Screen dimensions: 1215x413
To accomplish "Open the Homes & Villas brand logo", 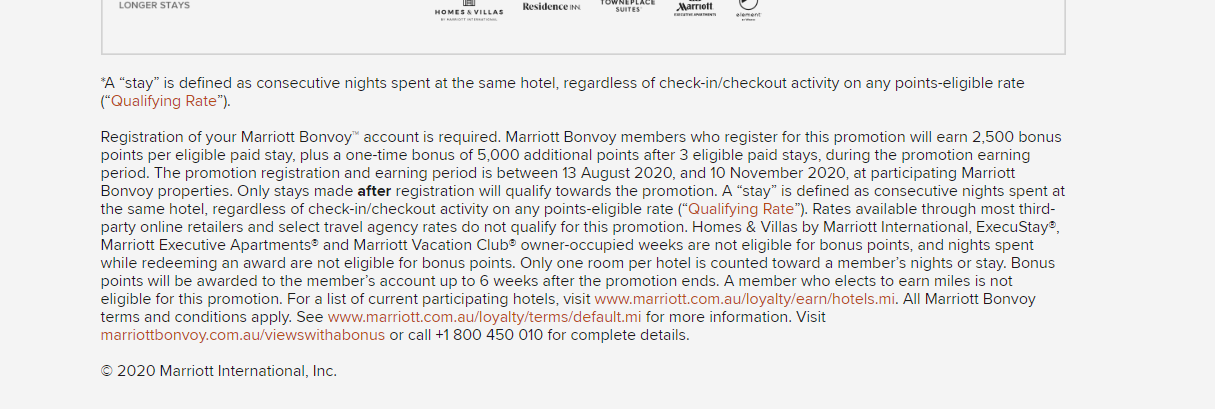I will coord(469,13).
